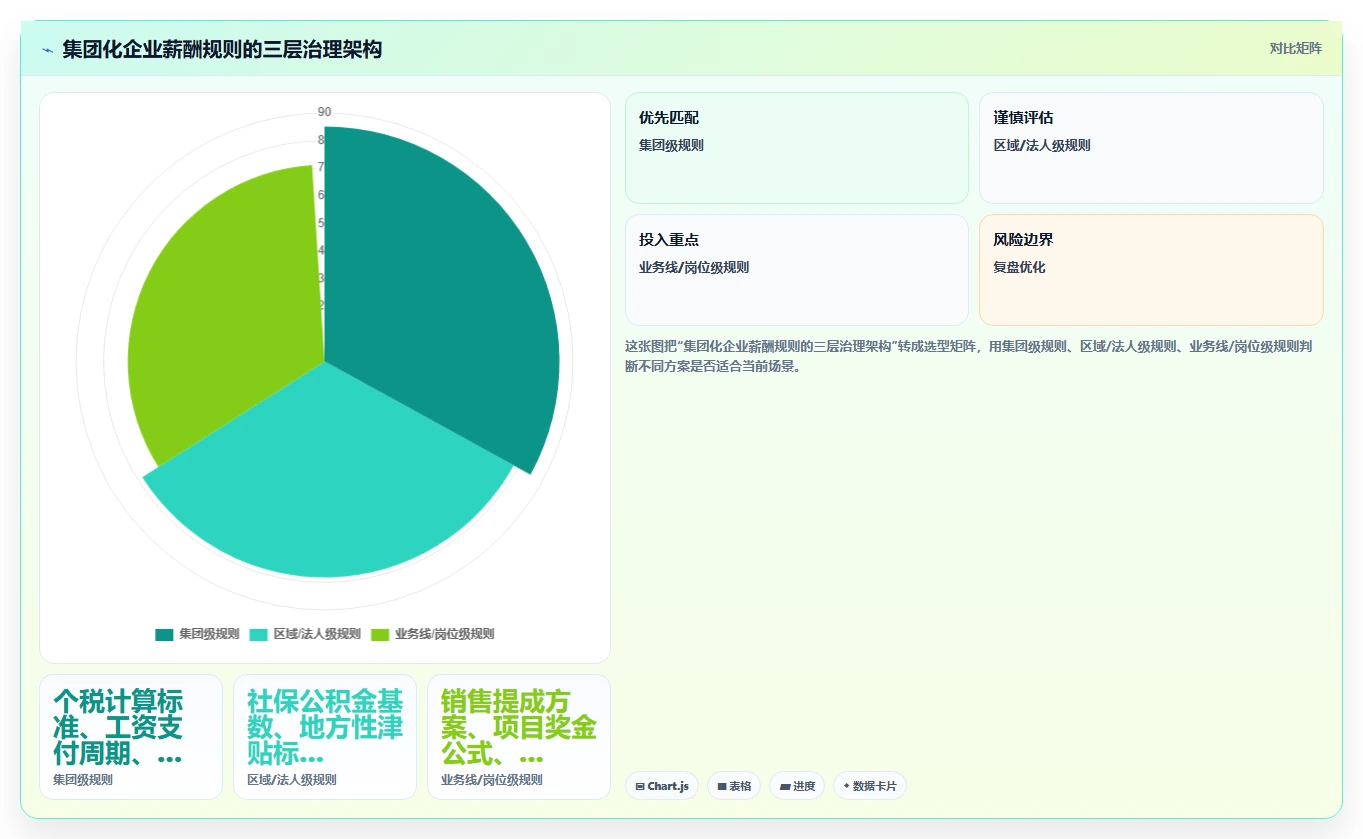Select the 数据卡片 tag chip
Image resolution: width=1363 pixels, height=839 pixels.
870,786
